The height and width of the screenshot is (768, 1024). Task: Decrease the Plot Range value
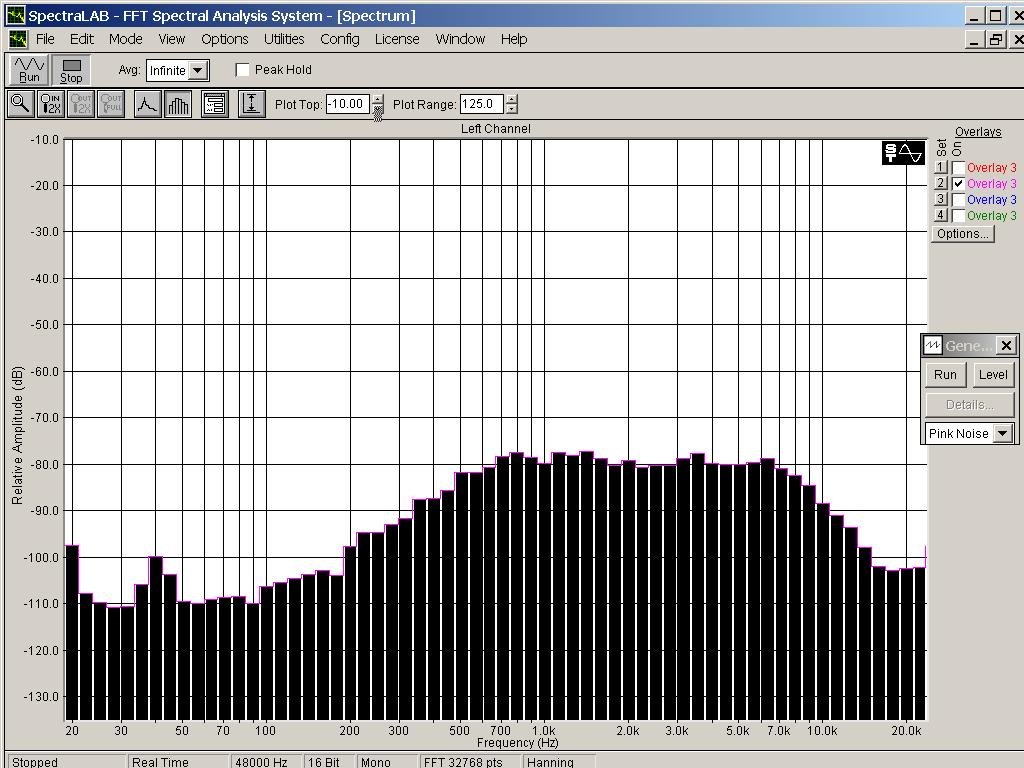point(512,109)
